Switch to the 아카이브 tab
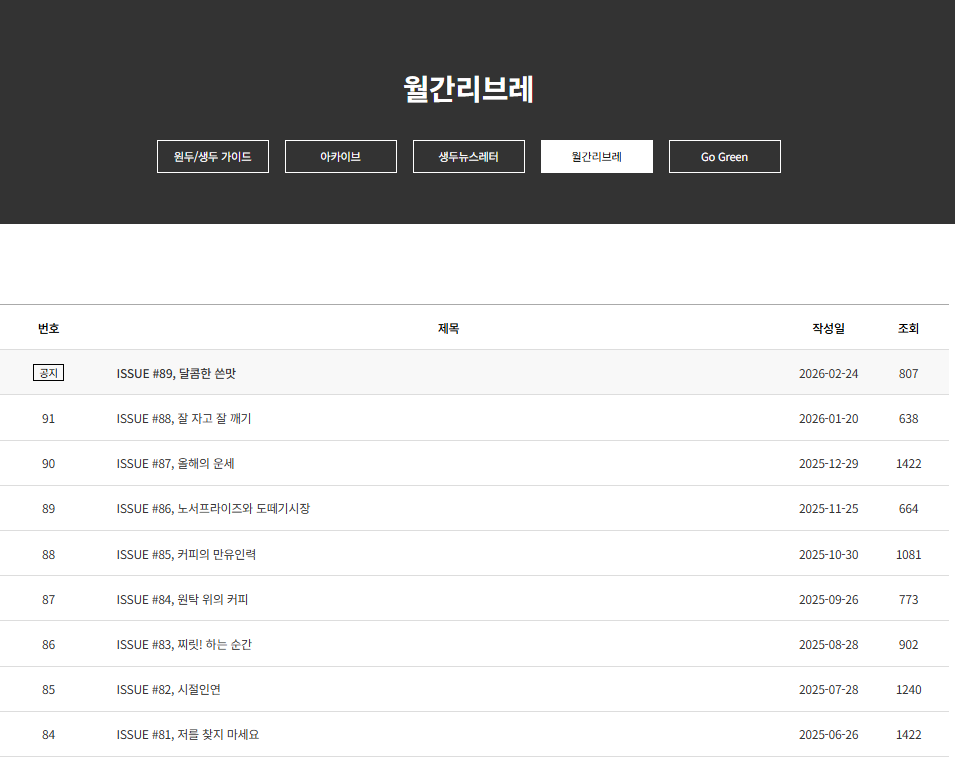Image resolution: width=955 pixels, height=761 pixels. click(x=340, y=157)
